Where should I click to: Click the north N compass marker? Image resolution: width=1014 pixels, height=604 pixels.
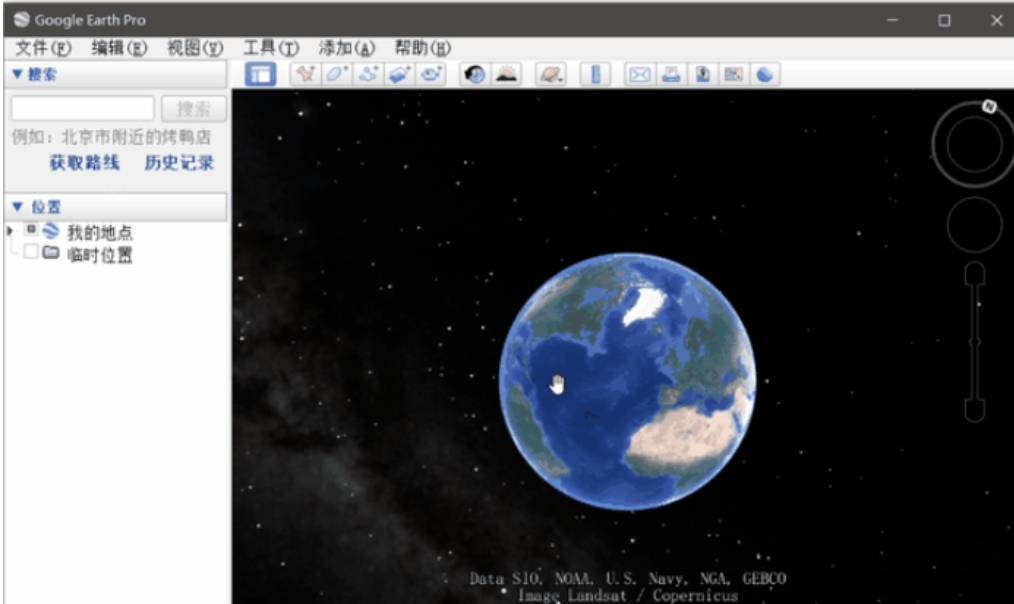[x=989, y=107]
